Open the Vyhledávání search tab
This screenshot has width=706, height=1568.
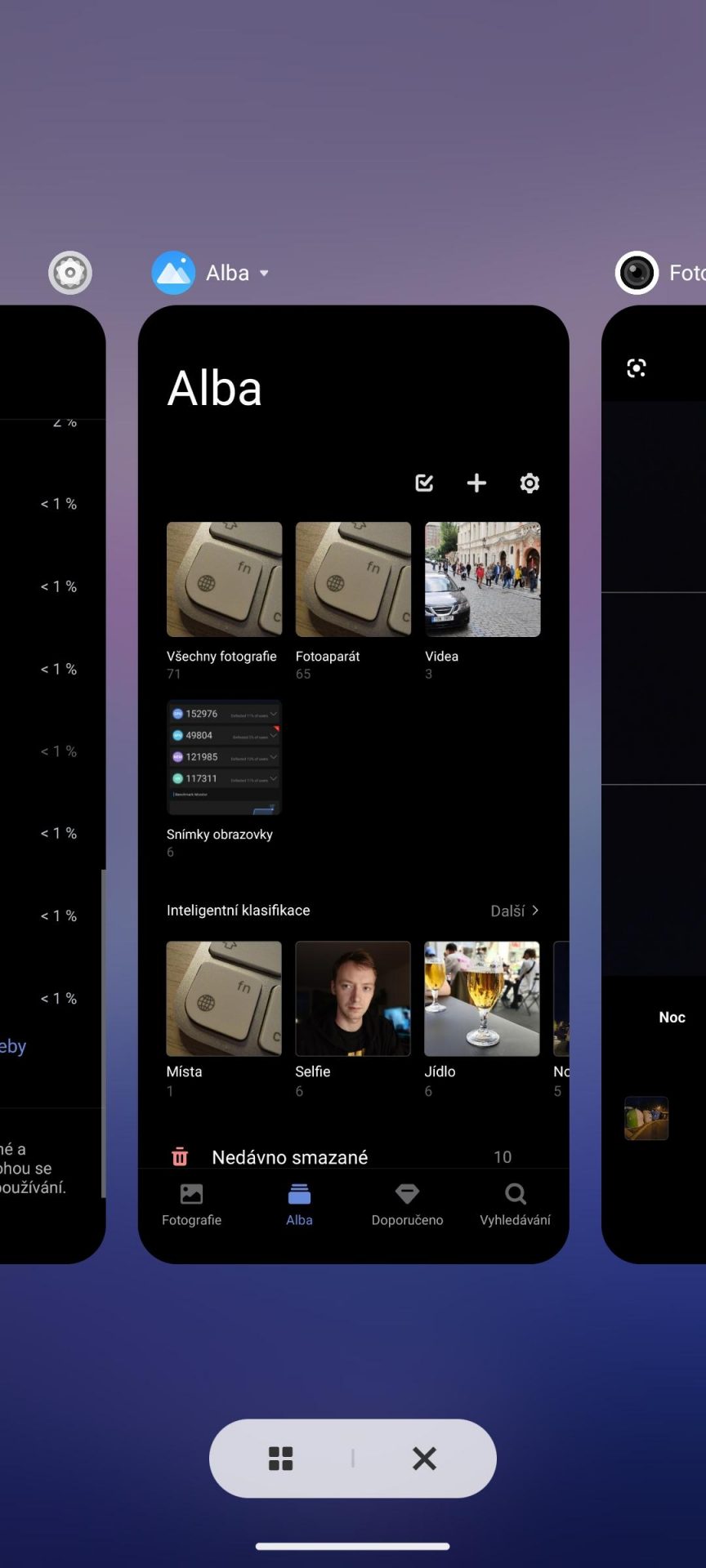click(x=515, y=1205)
